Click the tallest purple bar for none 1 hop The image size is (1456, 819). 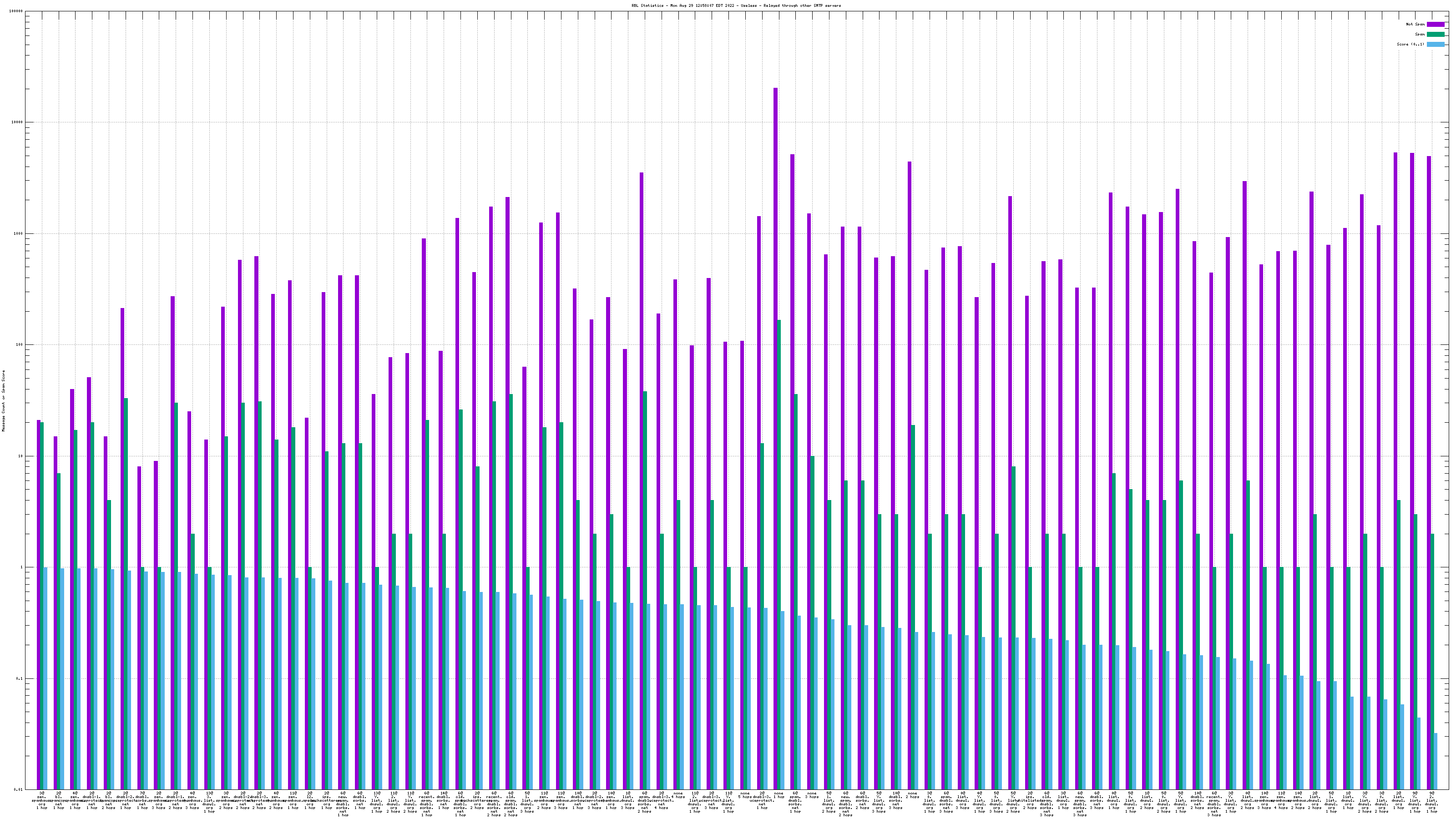point(775,396)
